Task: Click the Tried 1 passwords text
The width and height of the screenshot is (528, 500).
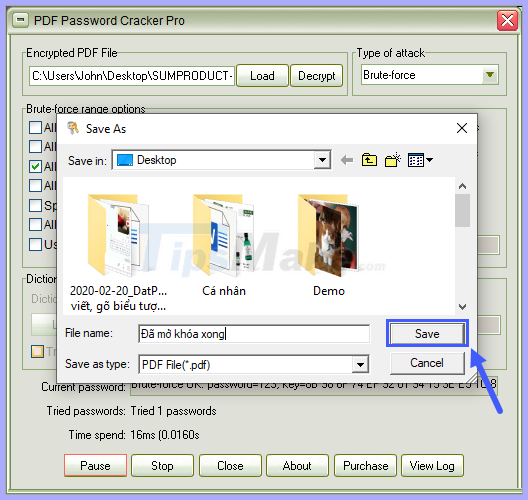Action: click(x=173, y=411)
